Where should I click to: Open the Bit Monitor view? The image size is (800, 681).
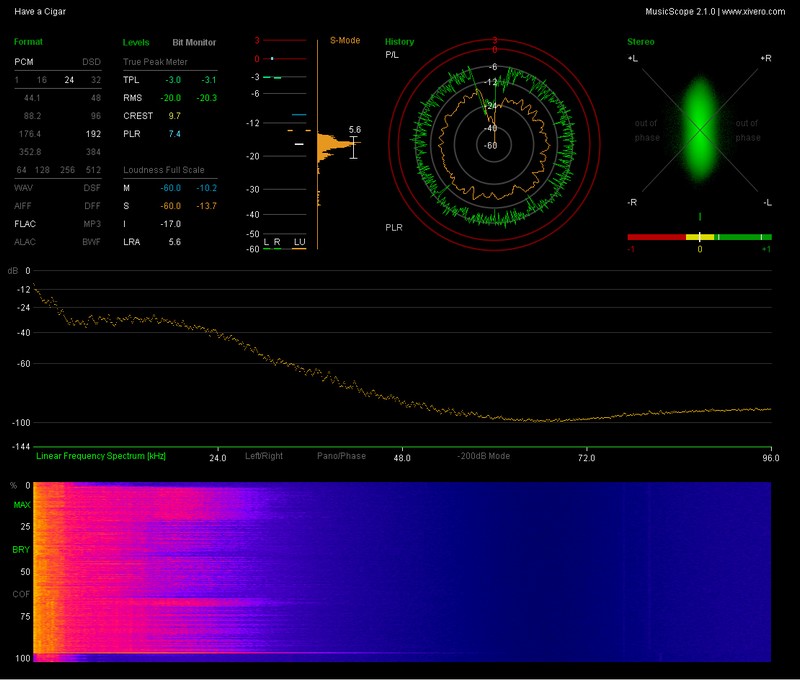[x=194, y=43]
